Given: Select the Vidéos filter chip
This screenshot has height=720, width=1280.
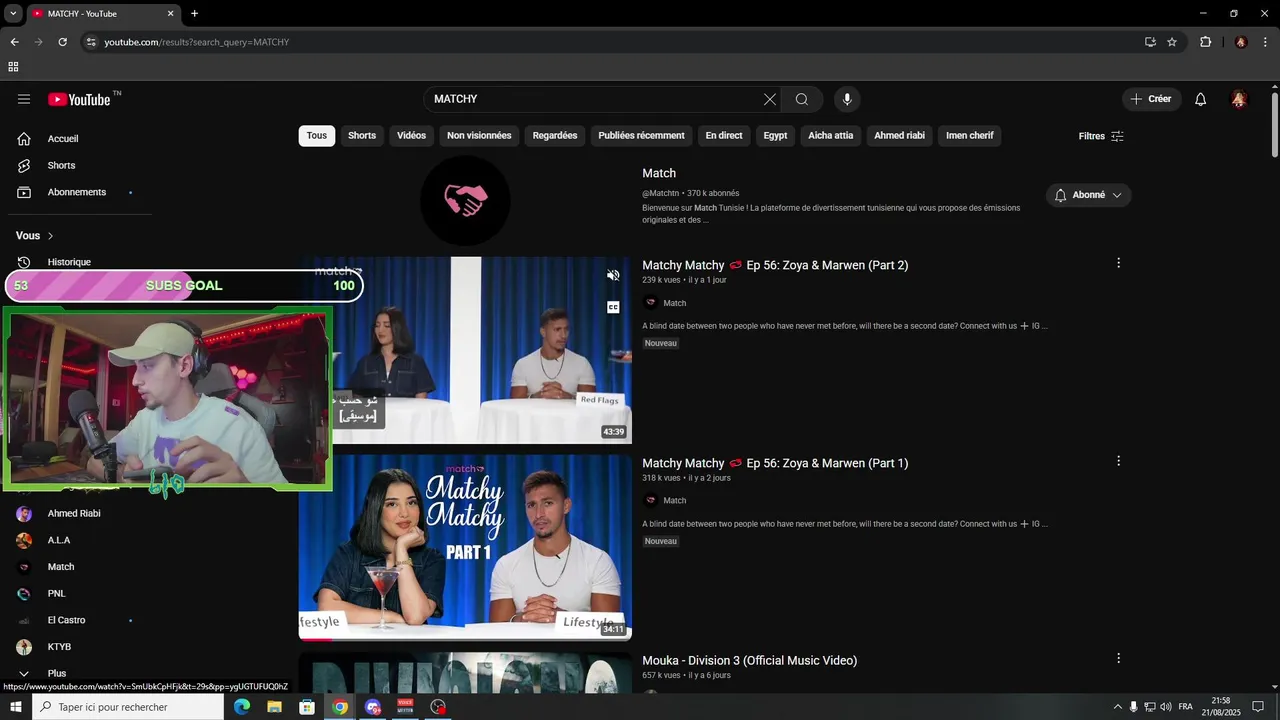Looking at the screenshot, I should tap(411, 136).
